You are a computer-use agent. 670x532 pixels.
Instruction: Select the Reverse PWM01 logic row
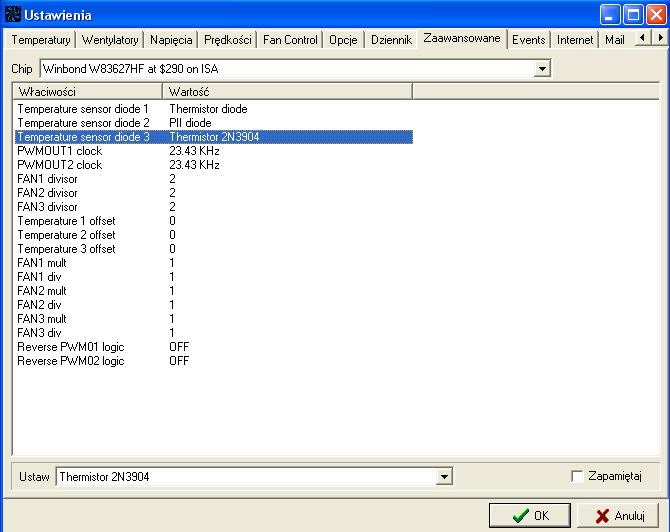click(x=214, y=347)
